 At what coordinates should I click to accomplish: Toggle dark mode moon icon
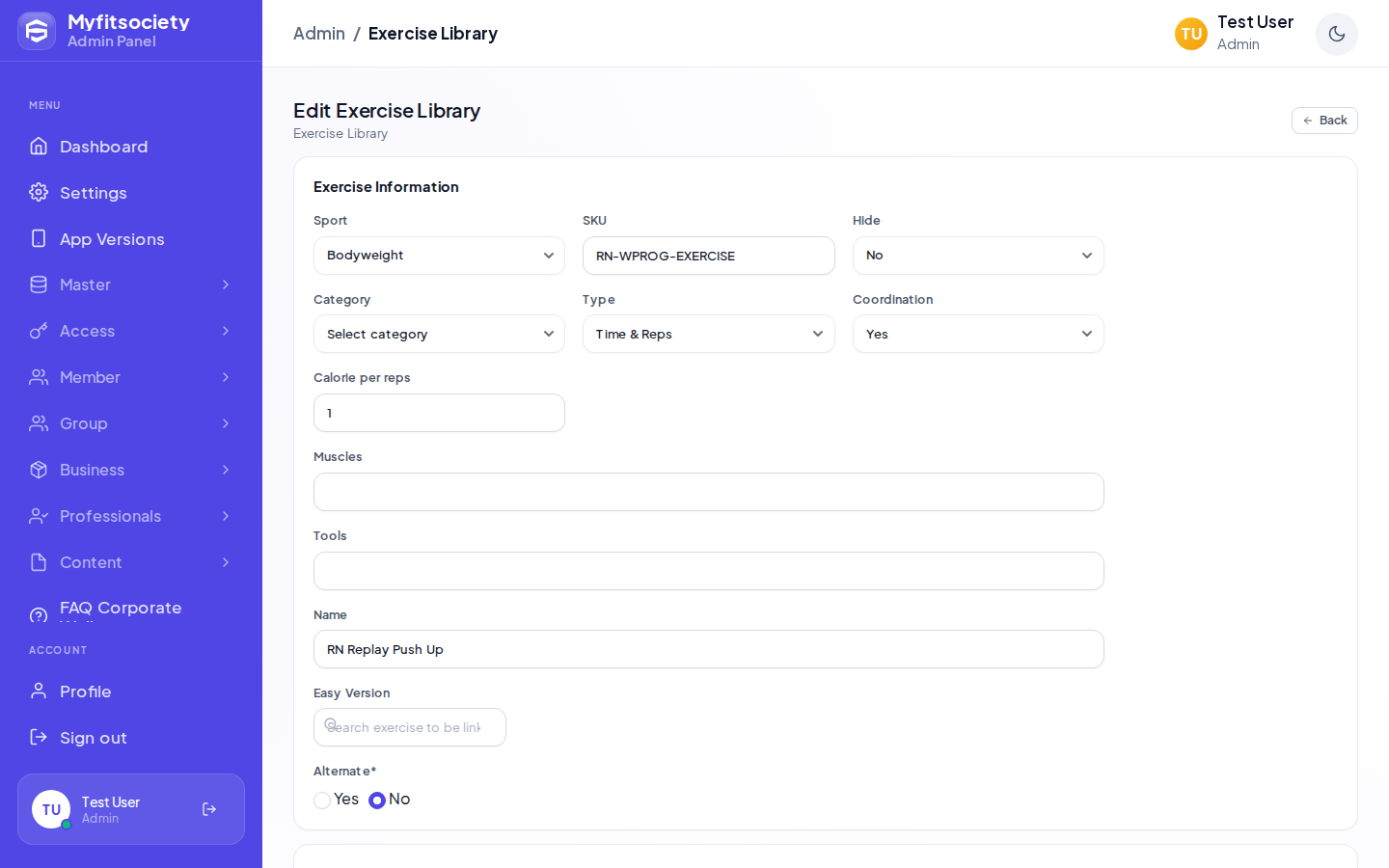click(x=1337, y=34)
